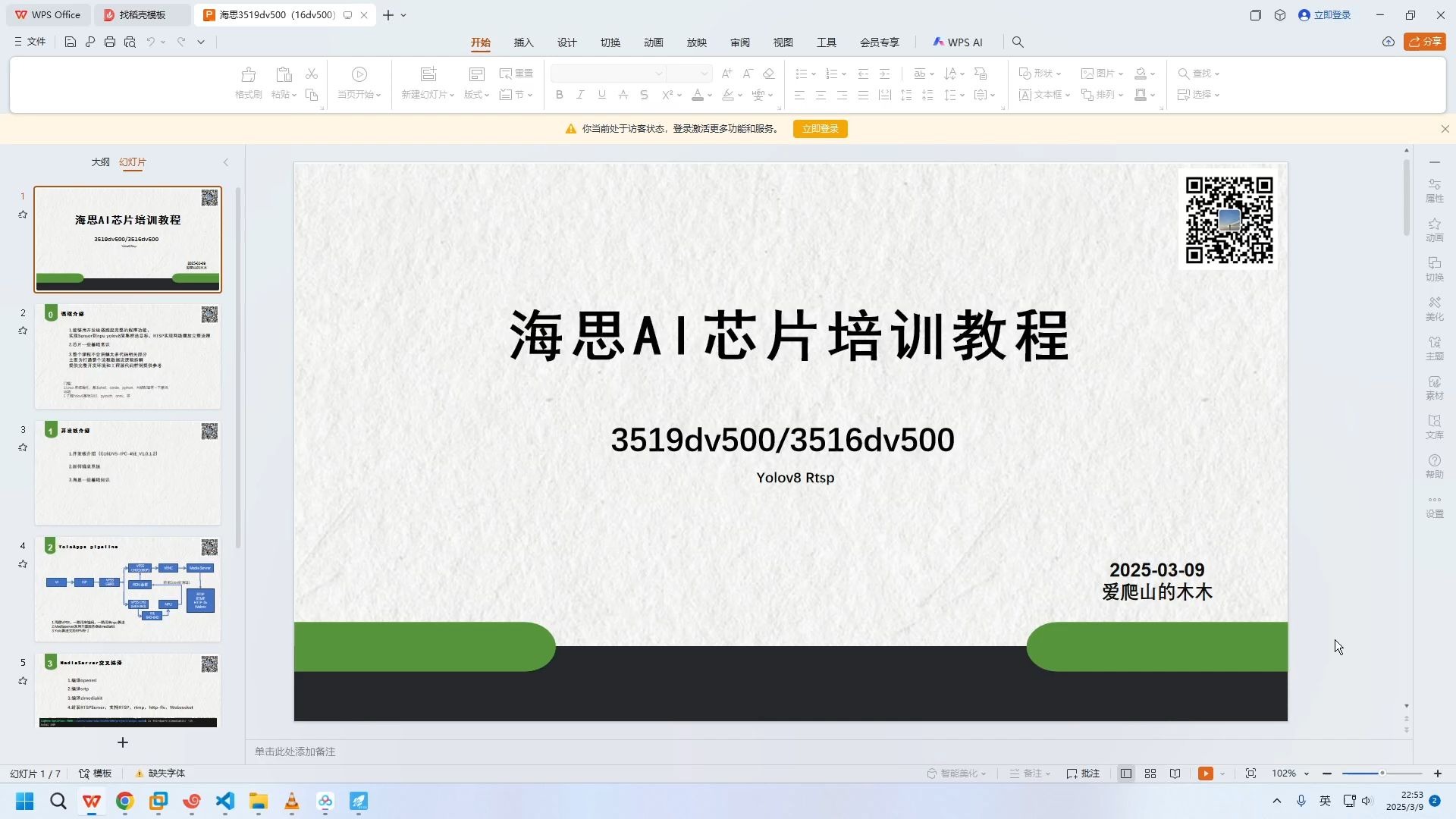1456x819 pixels.
Task: Click the print icon in quick toolbar
Action: point(110,42)
